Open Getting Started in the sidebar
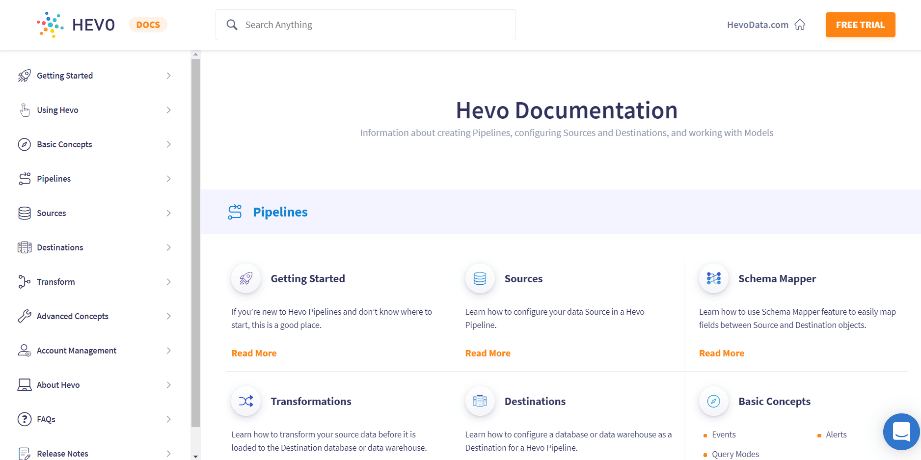 tap(65, 76)
